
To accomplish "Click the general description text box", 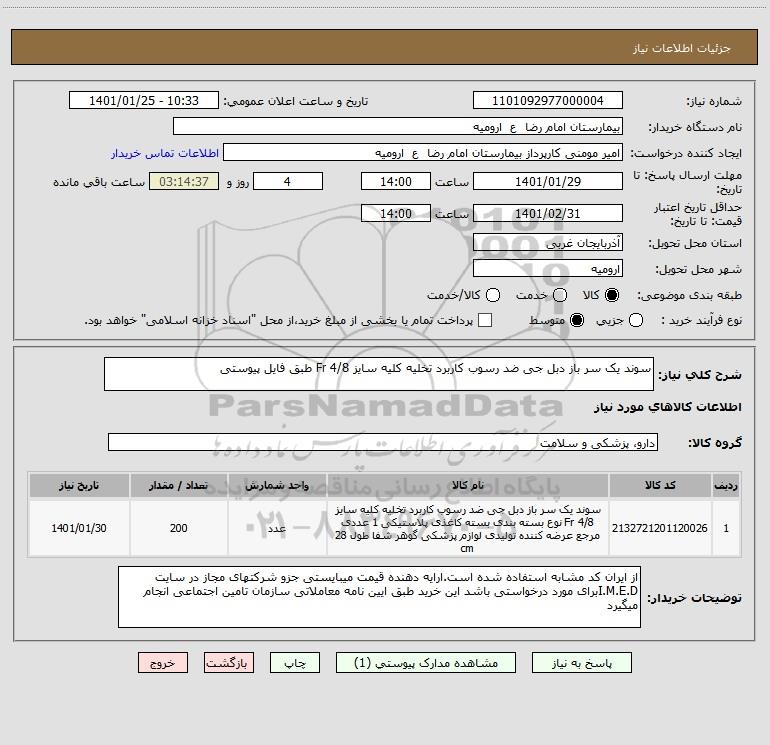I will [379, 374].
